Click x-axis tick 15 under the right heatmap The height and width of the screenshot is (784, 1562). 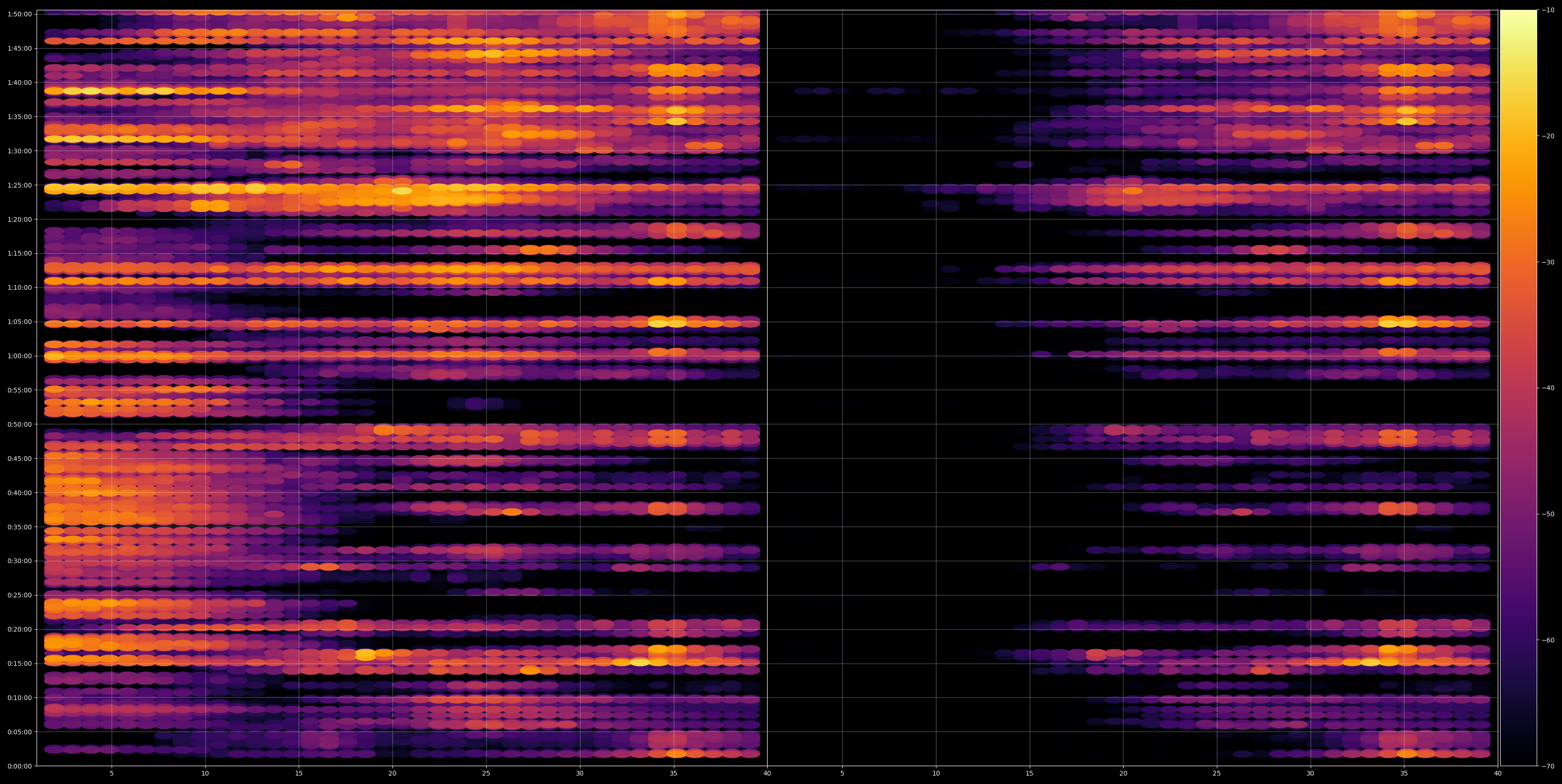click(1030, 774)
